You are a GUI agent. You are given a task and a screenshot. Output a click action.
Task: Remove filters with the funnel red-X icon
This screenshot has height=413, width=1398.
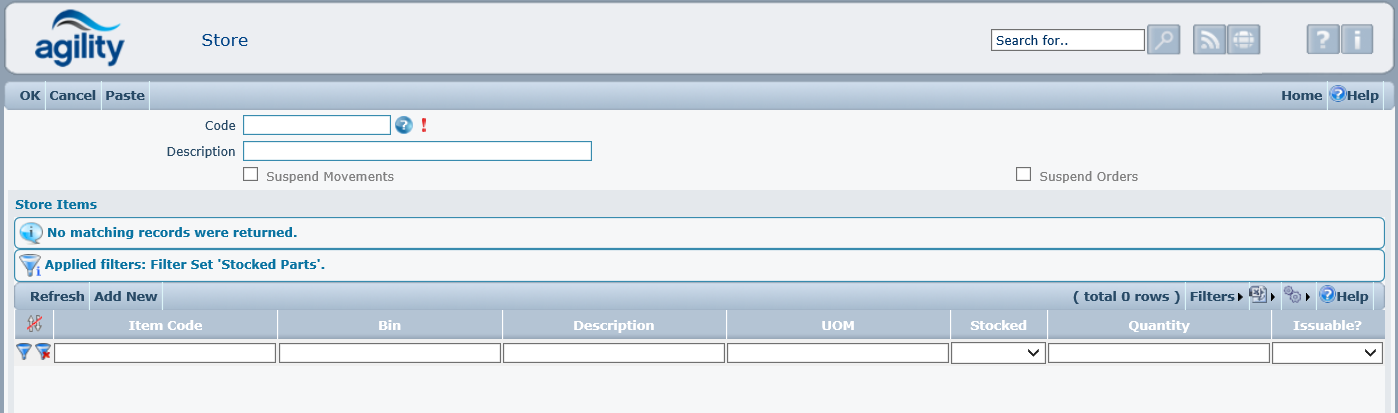coord(43,352)
